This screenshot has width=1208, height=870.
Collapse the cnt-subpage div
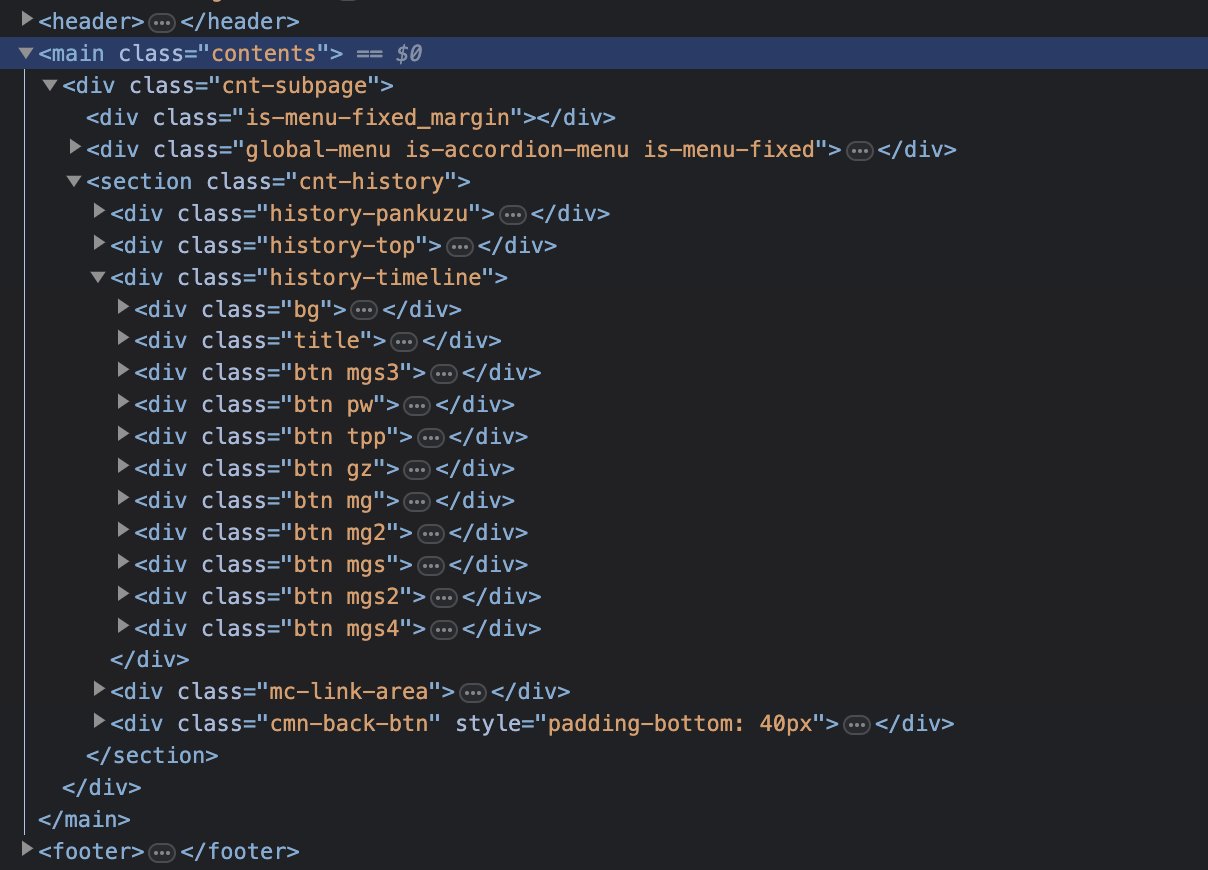pyautogui.click(x=50, y=85)
